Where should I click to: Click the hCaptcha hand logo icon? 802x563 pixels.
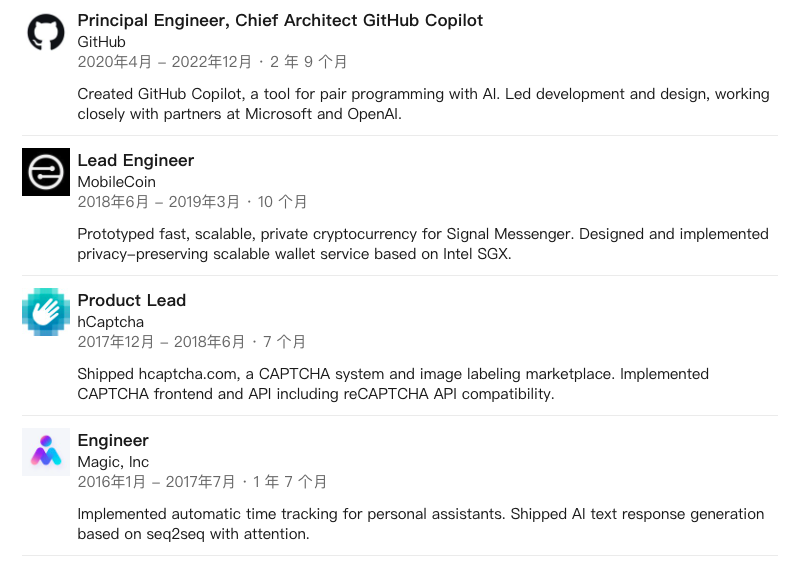(46, 312)
